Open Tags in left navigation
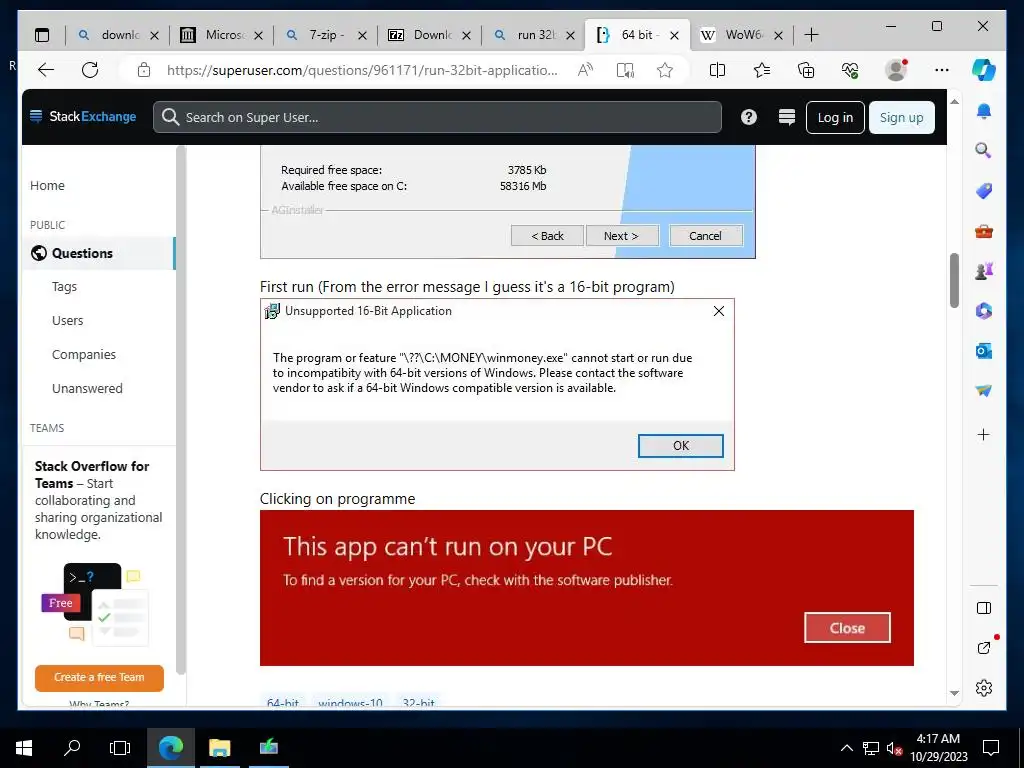 click(64, 287)
